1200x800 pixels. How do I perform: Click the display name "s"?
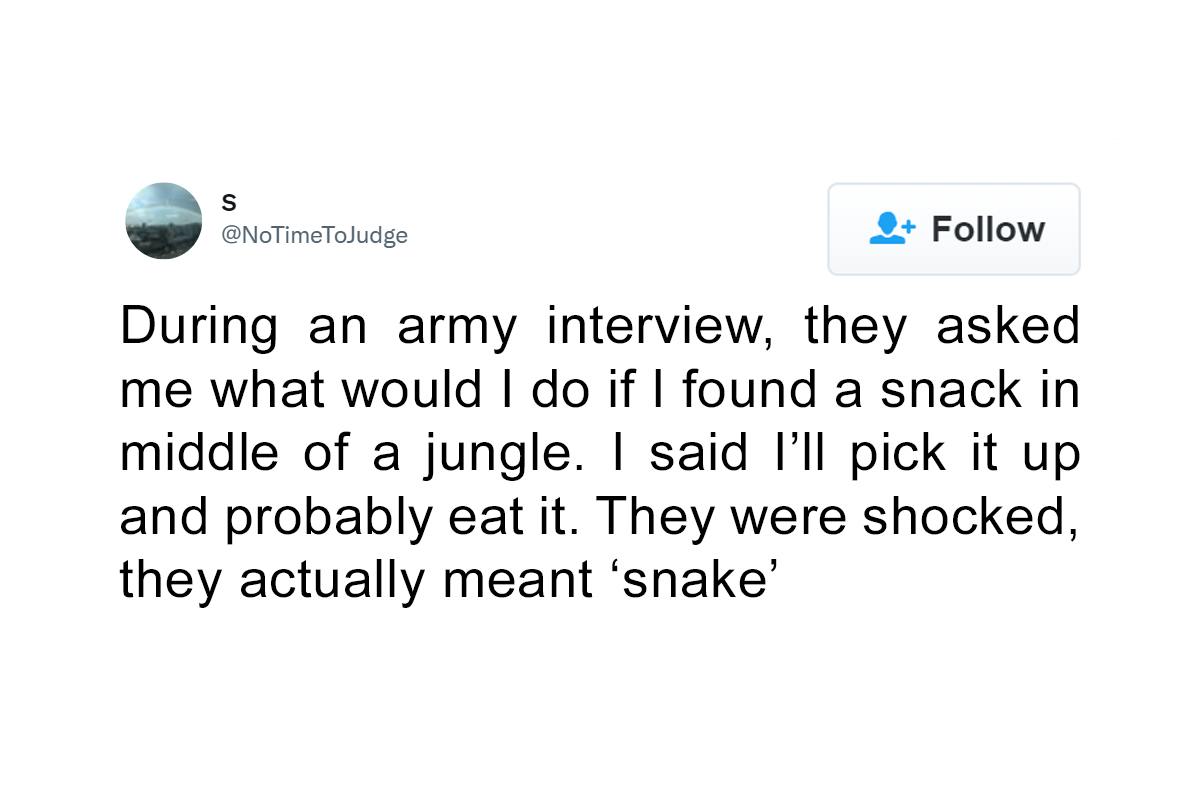229,201
